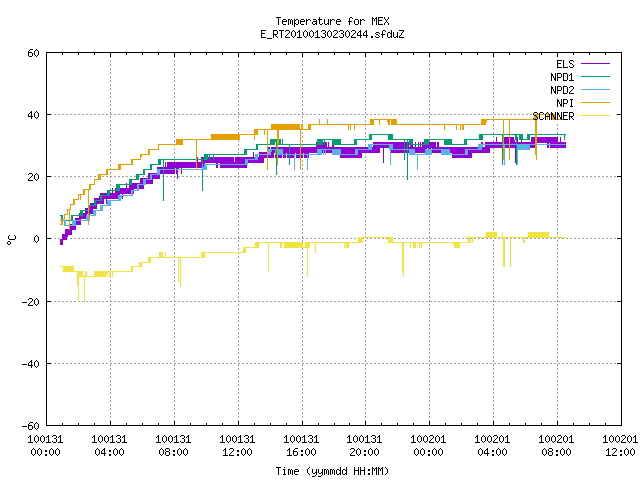This screenshot has height=480, width=640.
Task: Click the blue NPD2 legend line sample
Action: (x=595, y=89)
